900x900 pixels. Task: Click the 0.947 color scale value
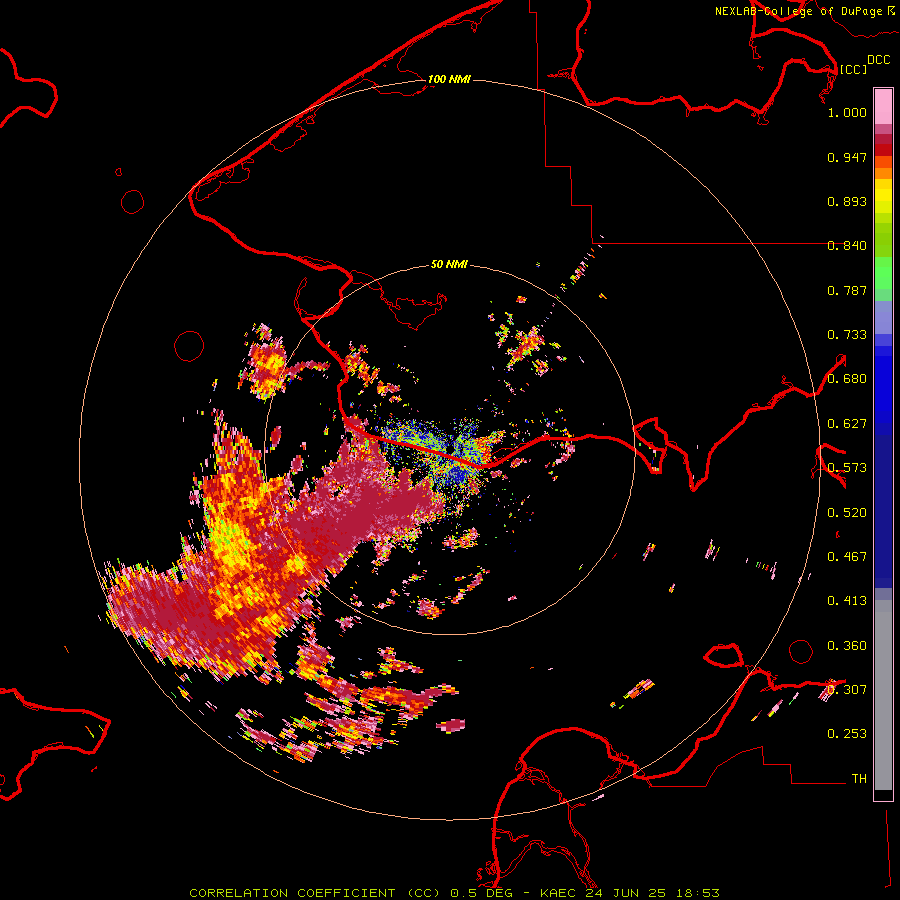click(x=847, y=157)
